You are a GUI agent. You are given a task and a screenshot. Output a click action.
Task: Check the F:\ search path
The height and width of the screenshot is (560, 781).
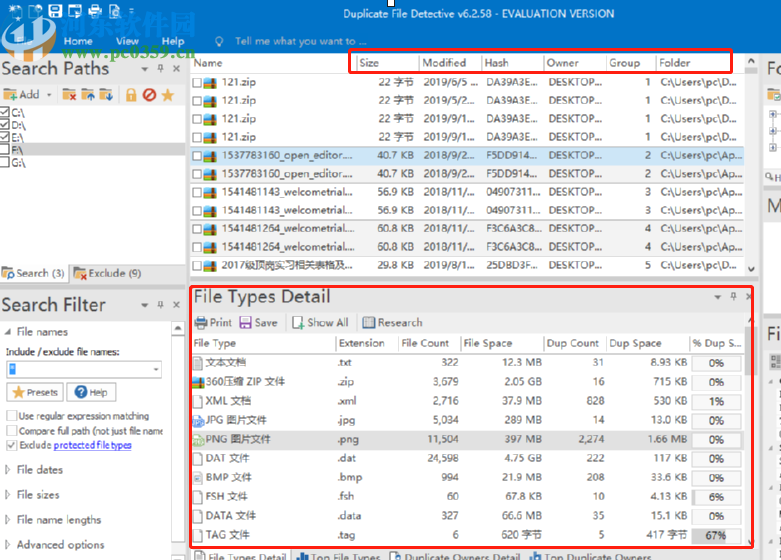pos(5,149)
